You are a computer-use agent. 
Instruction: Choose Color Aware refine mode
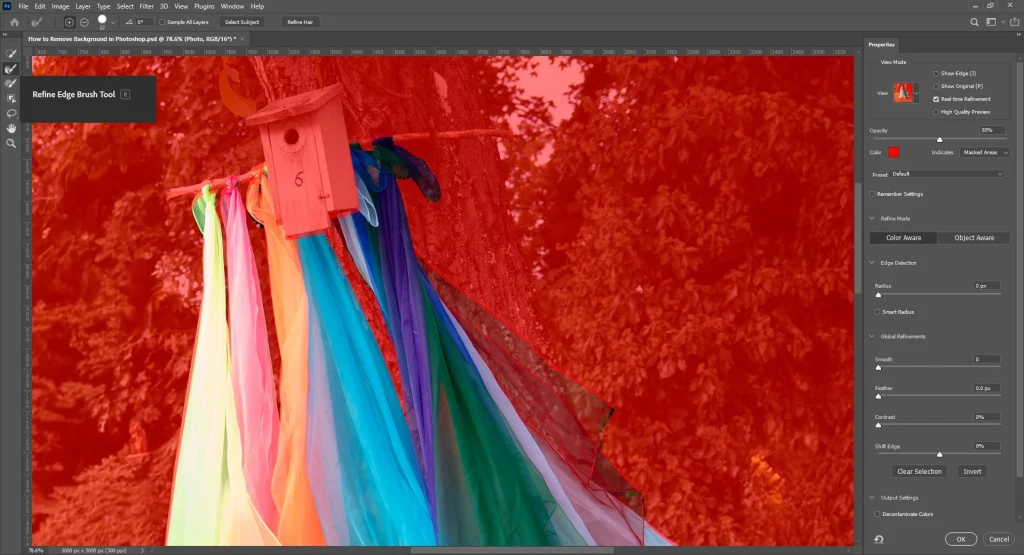point(903,238)
